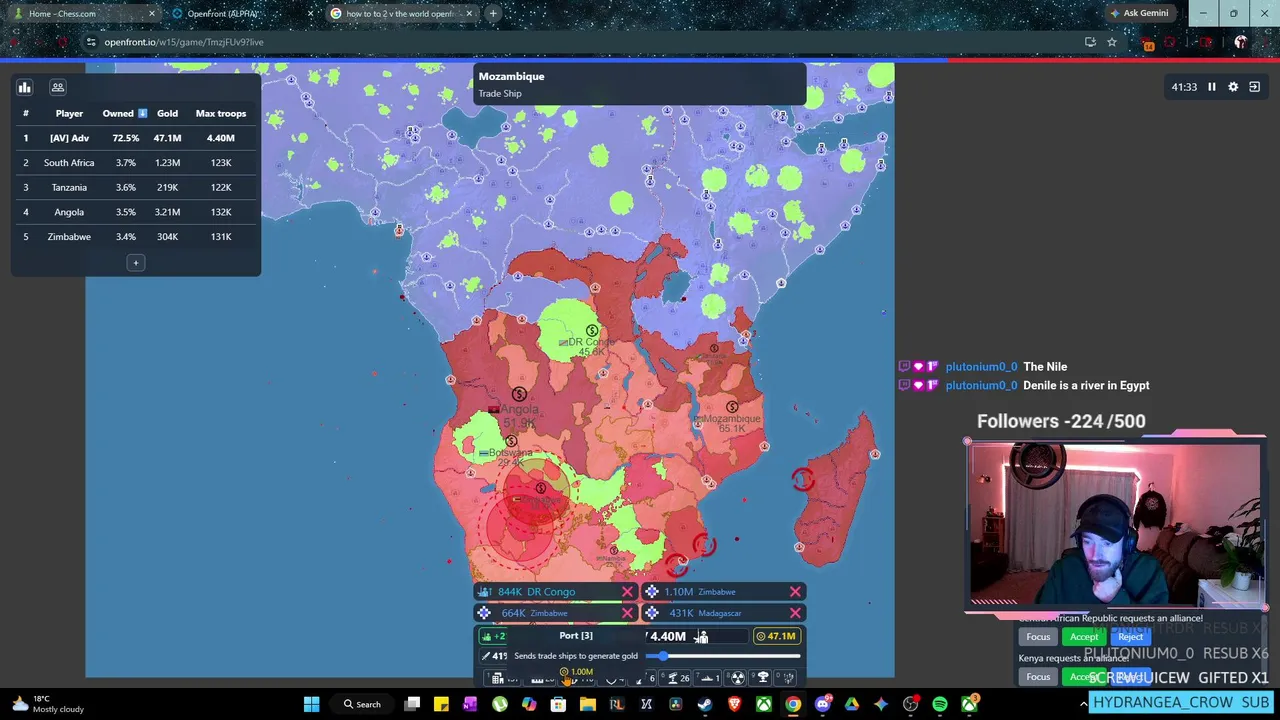This screenshot has width=1280, height=720.
Task: Open Steam from the taskbar
Action: click(705, 705)
